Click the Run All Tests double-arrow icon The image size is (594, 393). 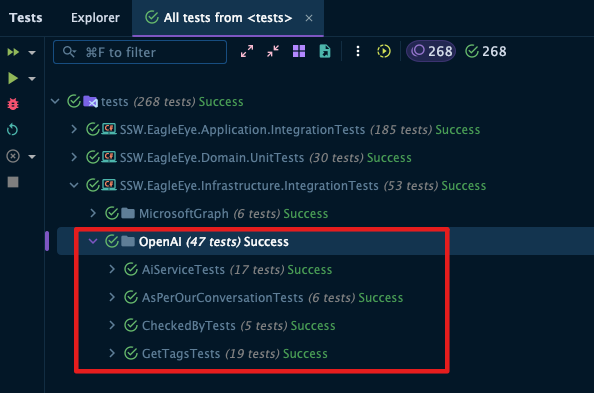coord(13,52)
